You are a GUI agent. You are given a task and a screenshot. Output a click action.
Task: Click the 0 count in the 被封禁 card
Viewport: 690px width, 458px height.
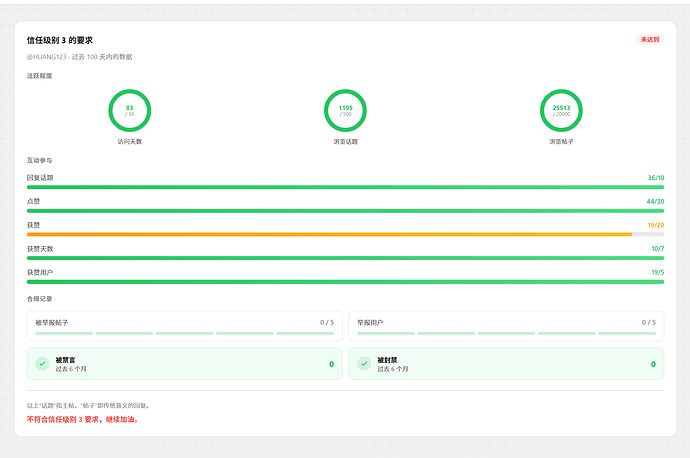tap(653, 364)
